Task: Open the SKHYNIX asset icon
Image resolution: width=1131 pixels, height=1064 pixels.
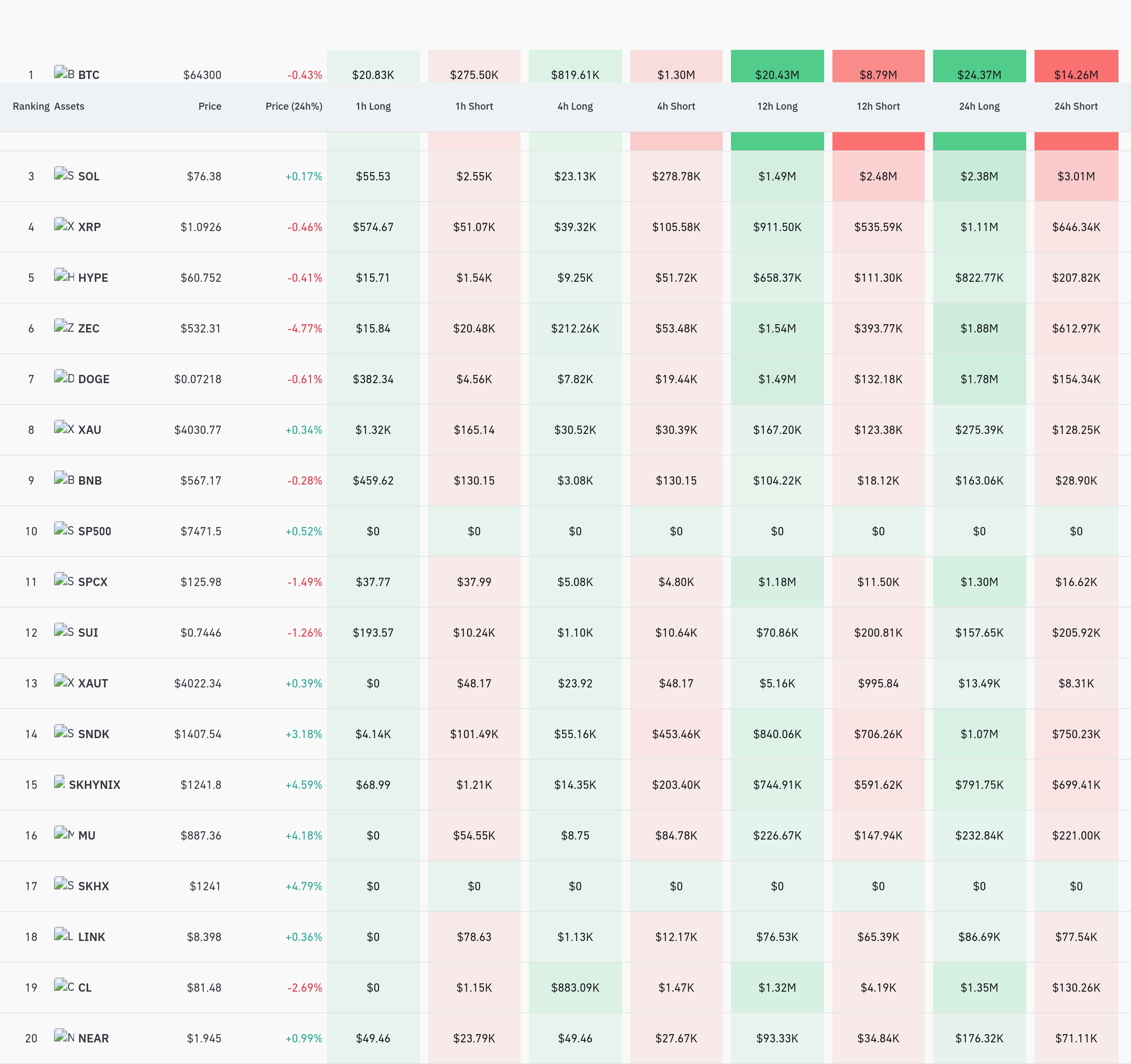Action: [x=60, y=782]
